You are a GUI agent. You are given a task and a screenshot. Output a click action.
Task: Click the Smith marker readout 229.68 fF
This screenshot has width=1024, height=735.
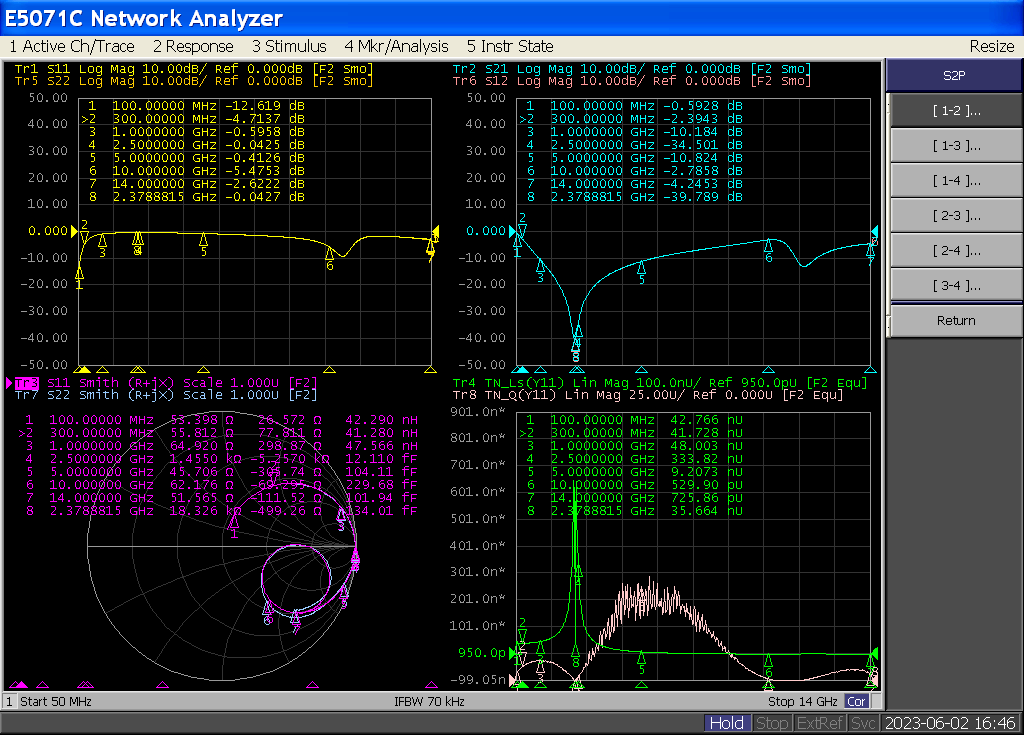coord(381,485)
